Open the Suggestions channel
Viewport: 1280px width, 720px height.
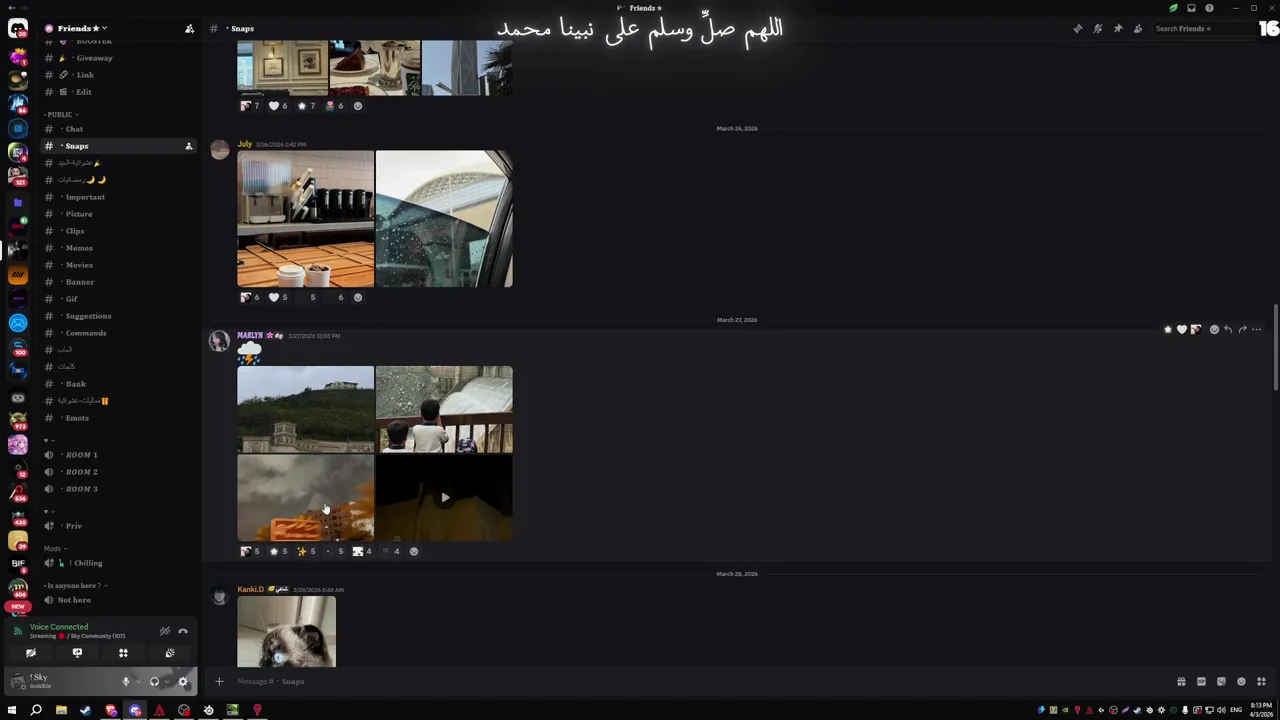click(118, 316)
